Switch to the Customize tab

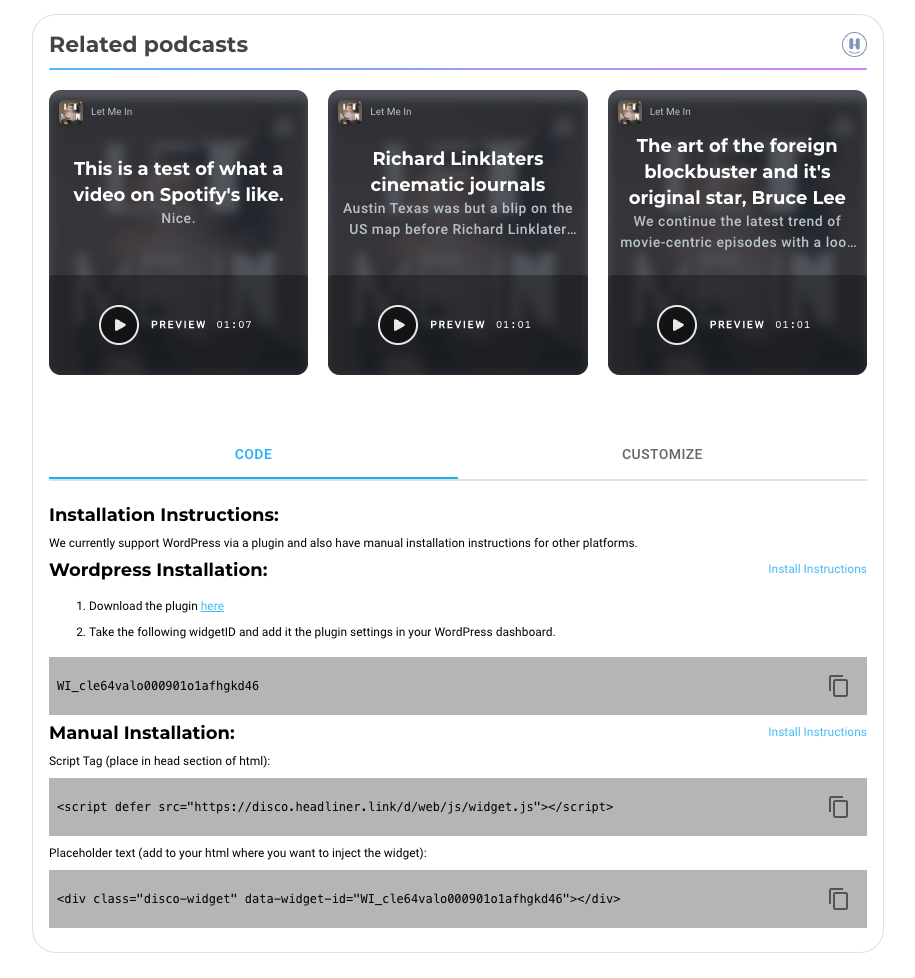pyautogui.click(x=662, y=454)
